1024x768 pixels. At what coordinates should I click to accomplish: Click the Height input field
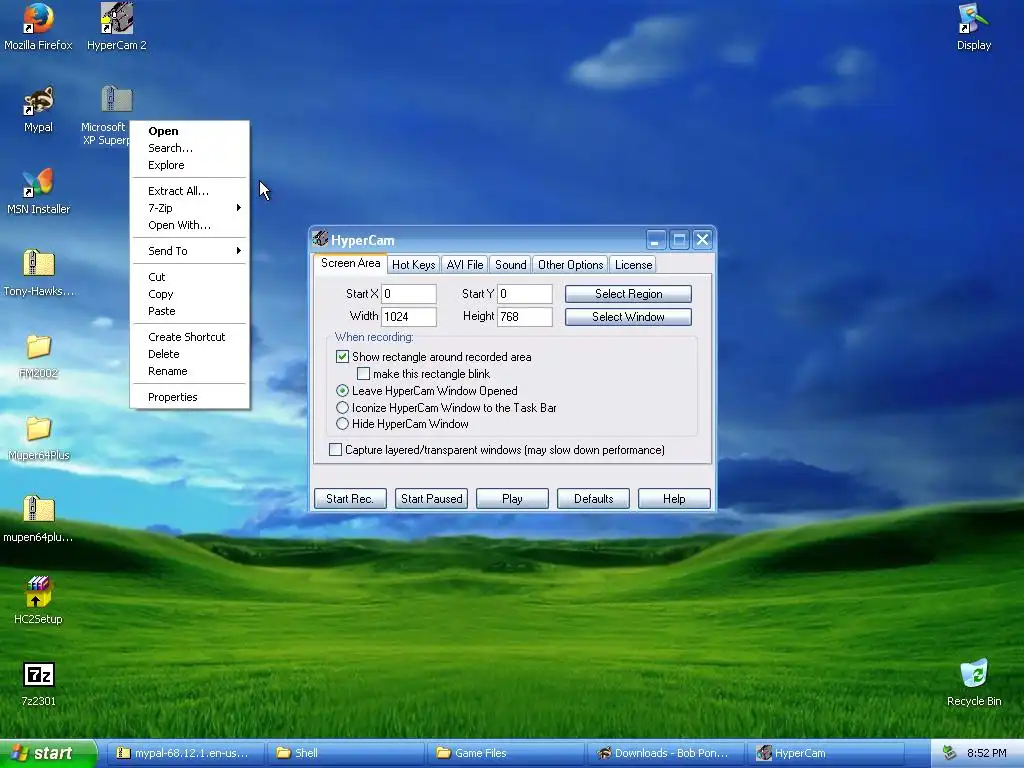525,317
